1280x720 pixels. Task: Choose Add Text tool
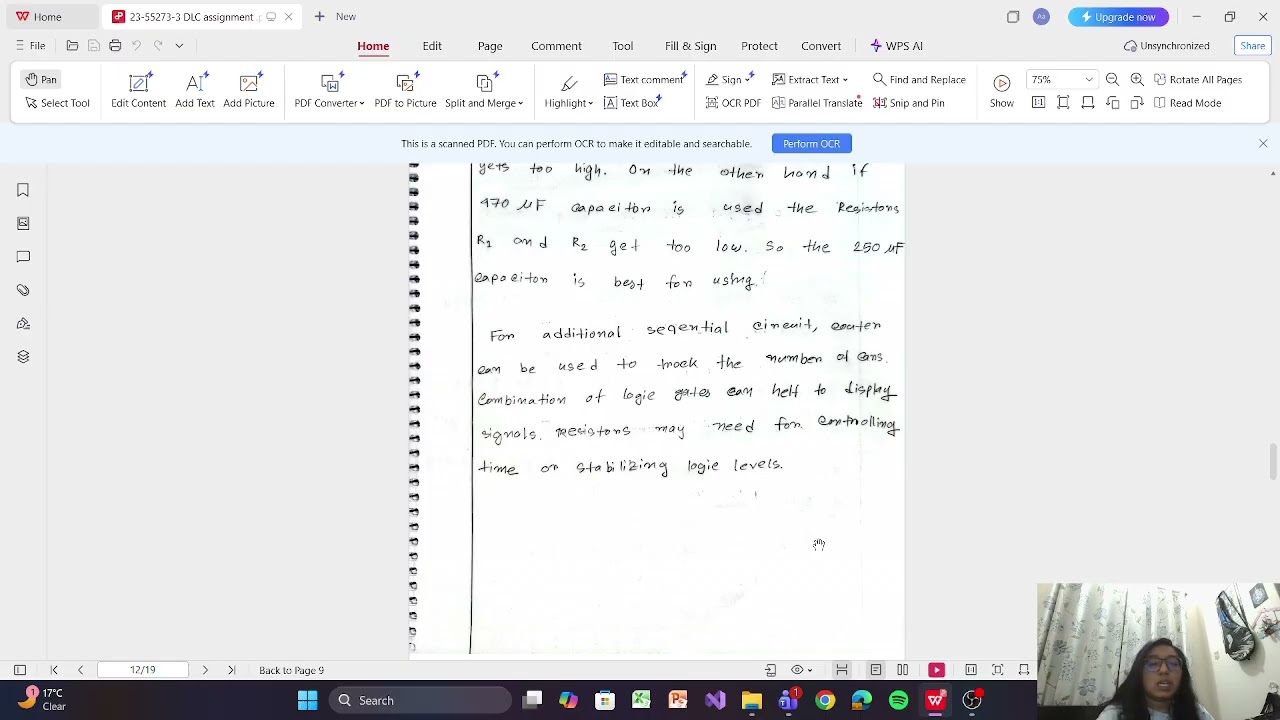tap(195, 90)
